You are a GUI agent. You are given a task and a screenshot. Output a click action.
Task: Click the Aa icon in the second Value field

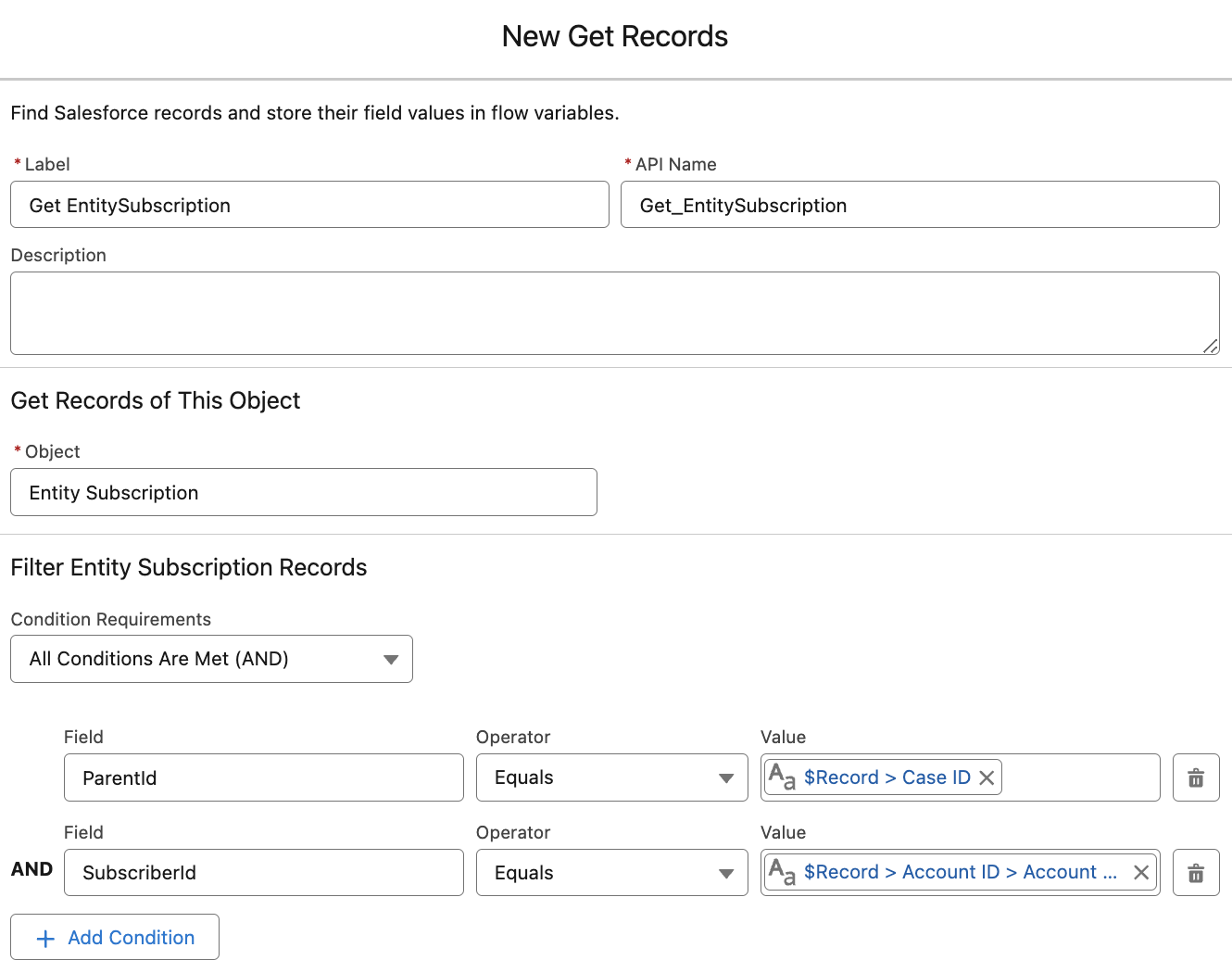pos(782,872)
